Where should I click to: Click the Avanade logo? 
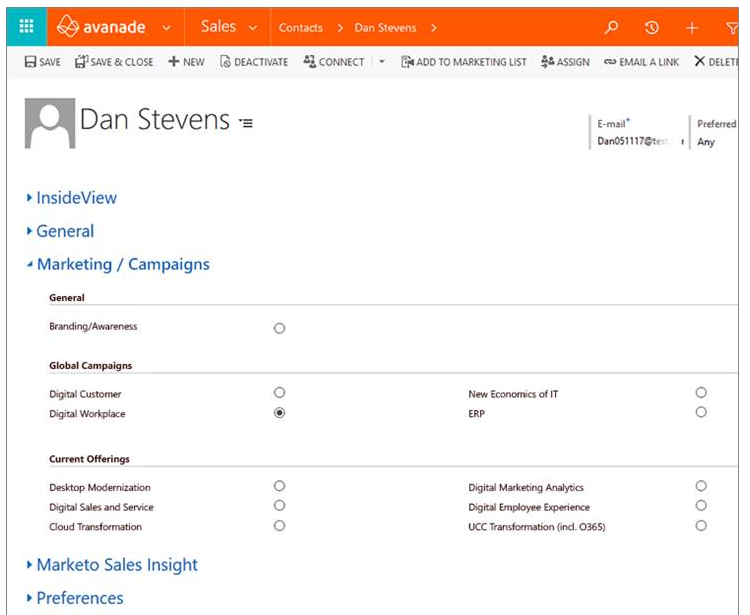(101, 26)
